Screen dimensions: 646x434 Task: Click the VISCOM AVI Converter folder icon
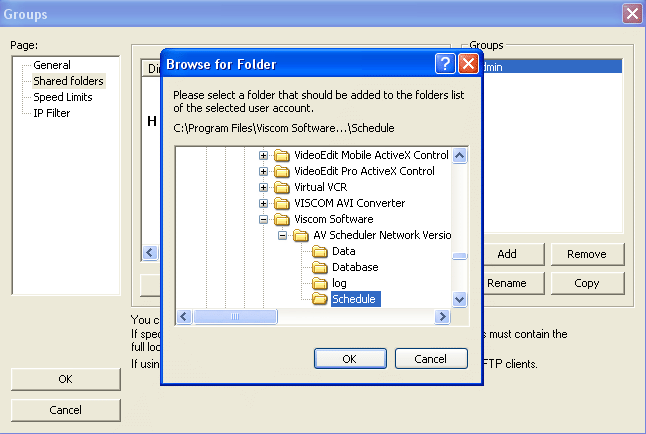[282, 203]
